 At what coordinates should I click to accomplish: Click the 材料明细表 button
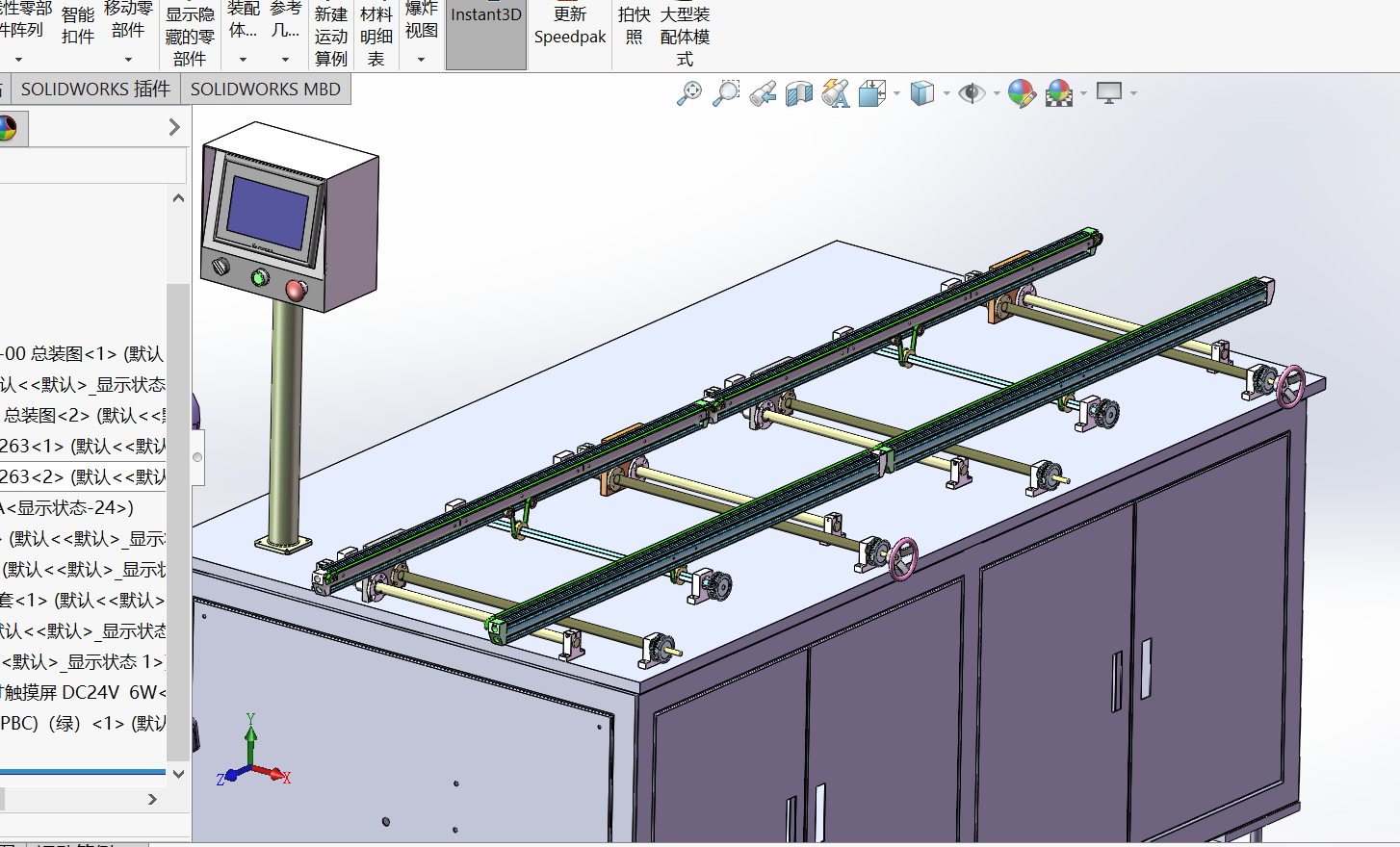[376, 37]
